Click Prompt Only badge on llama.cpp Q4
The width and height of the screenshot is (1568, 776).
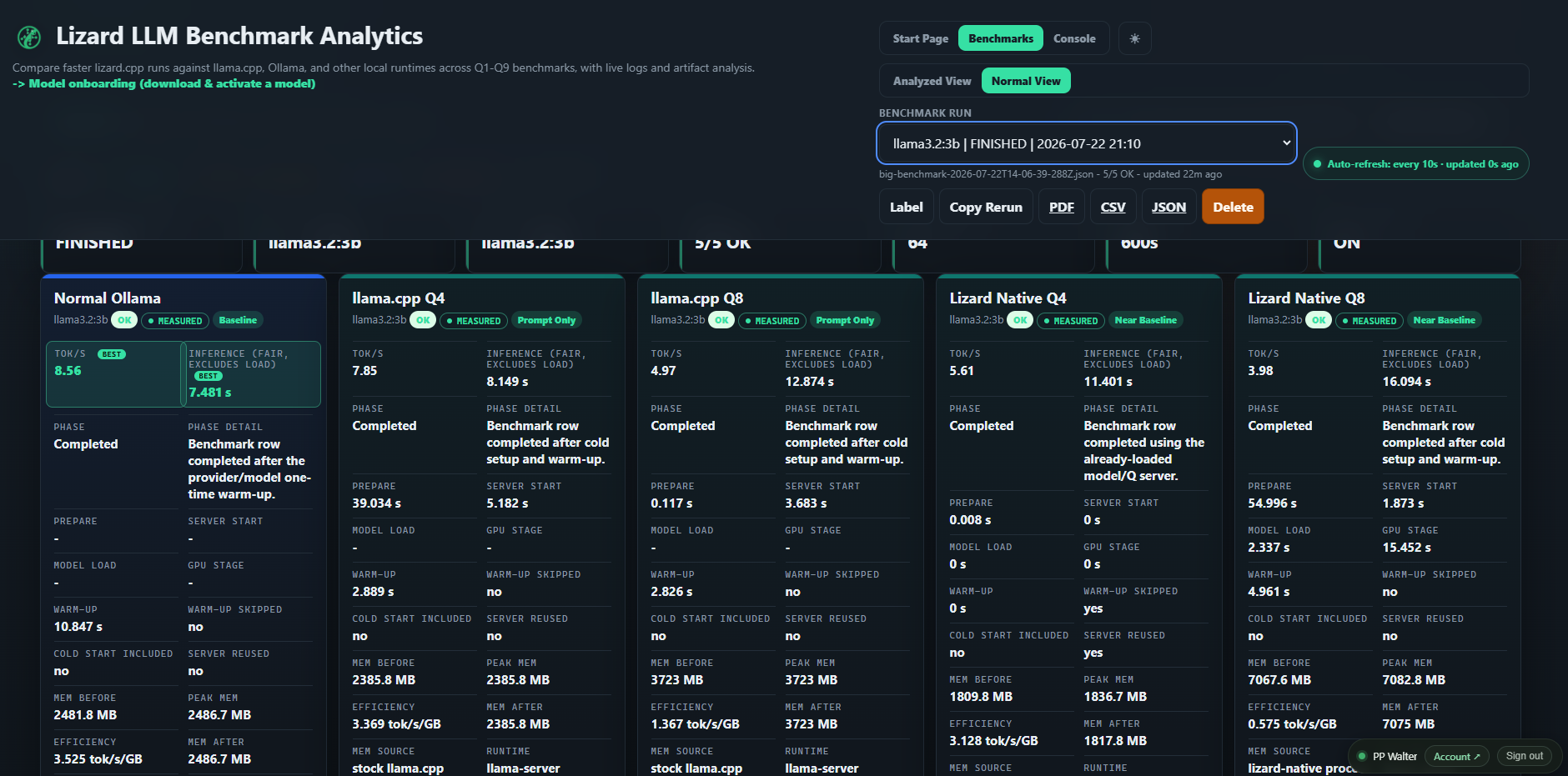(546, 320)
